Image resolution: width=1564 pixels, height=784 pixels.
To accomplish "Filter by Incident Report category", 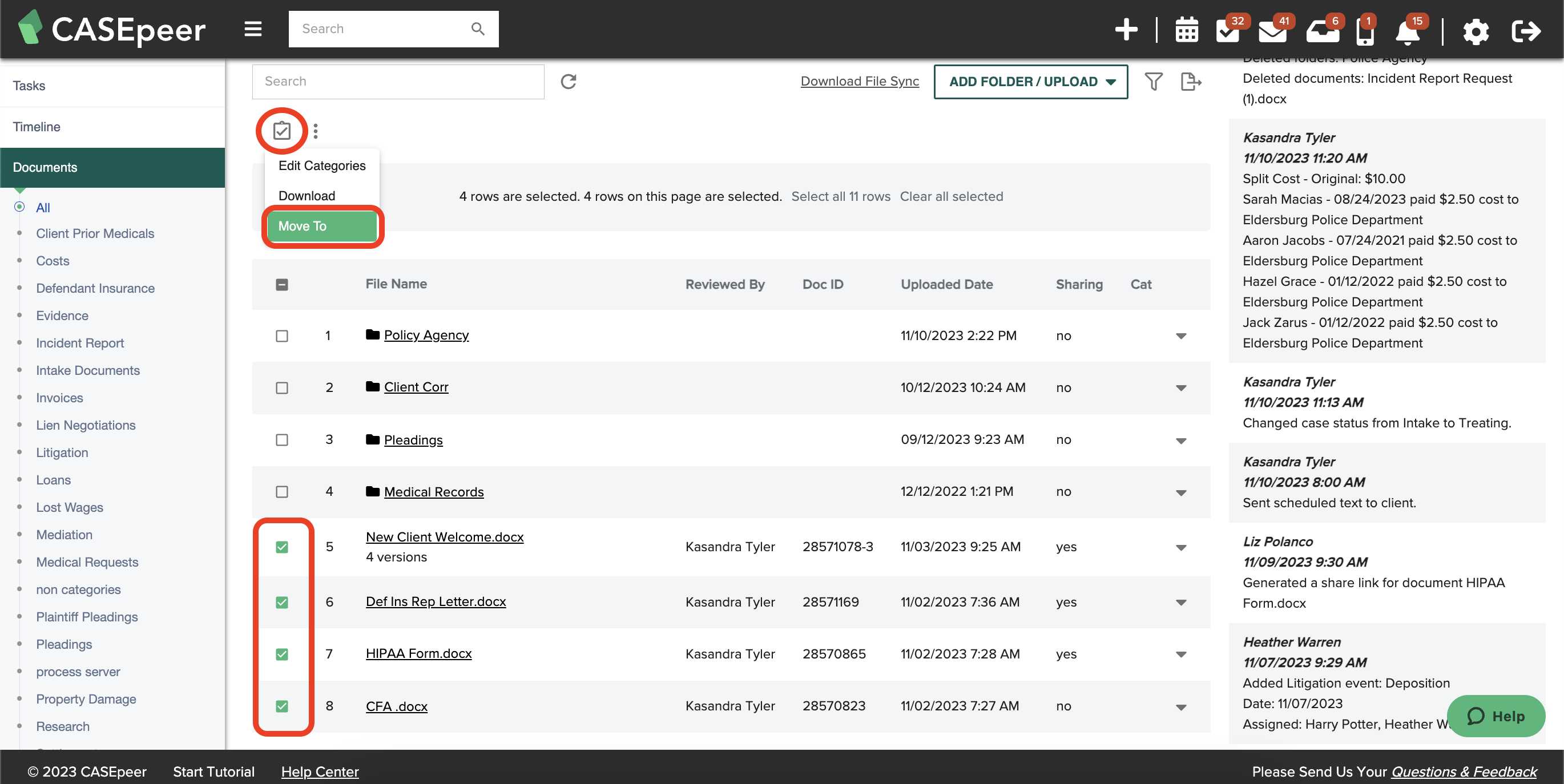I will (x=79, y=343).
